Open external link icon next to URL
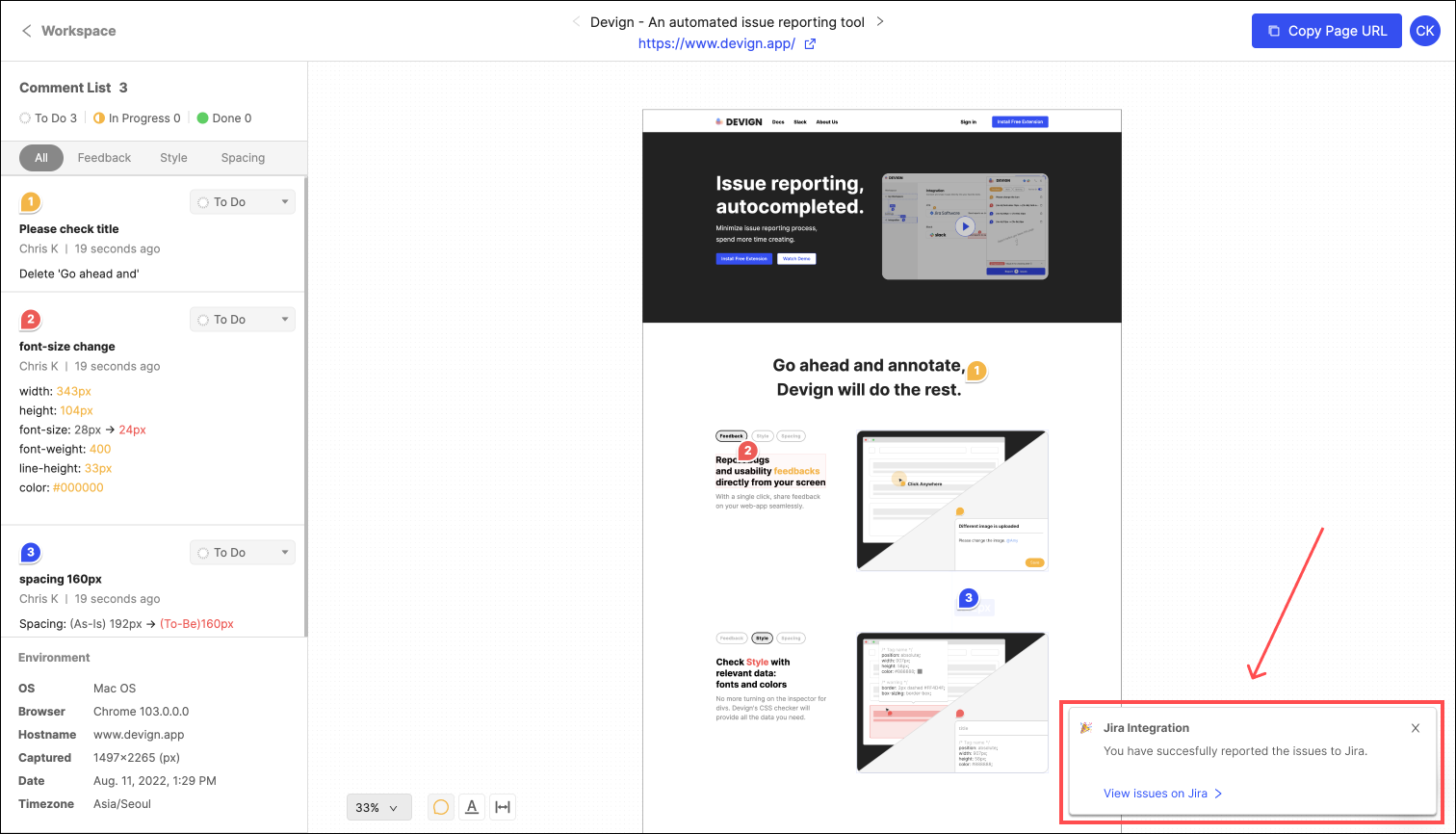 point(810,44)
